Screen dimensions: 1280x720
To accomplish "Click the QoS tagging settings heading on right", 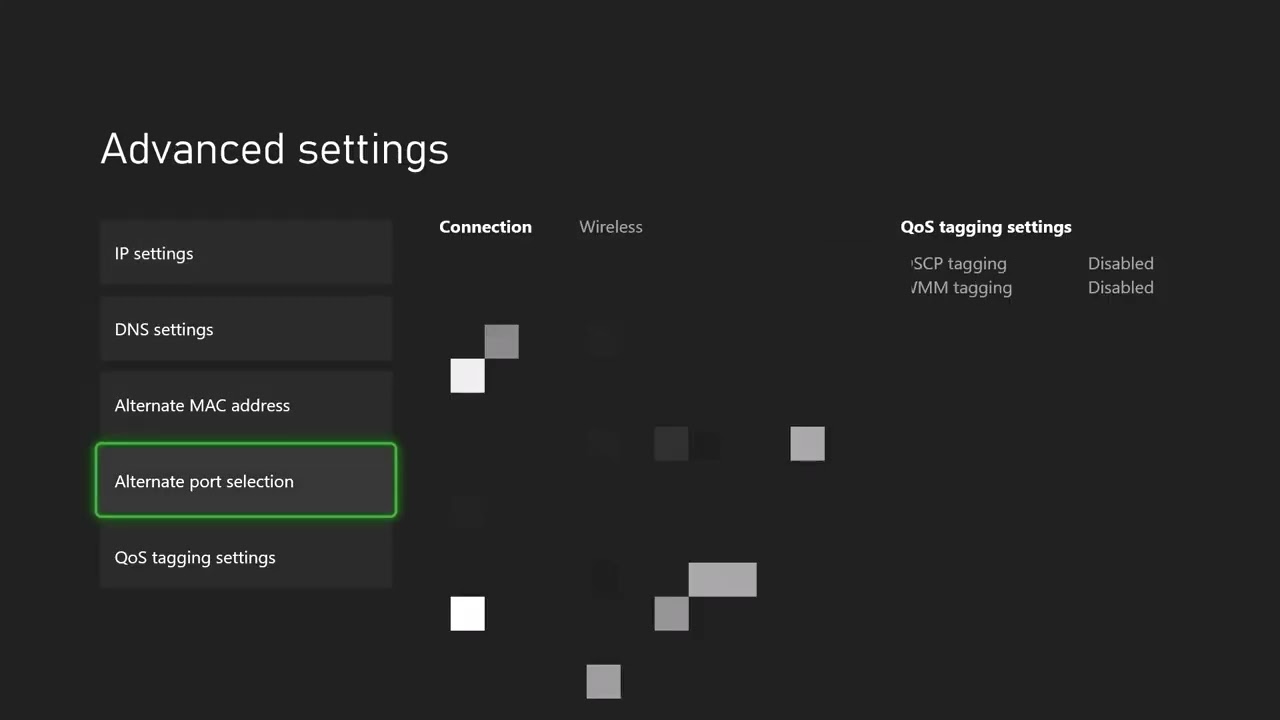I will tap(985, 227).
